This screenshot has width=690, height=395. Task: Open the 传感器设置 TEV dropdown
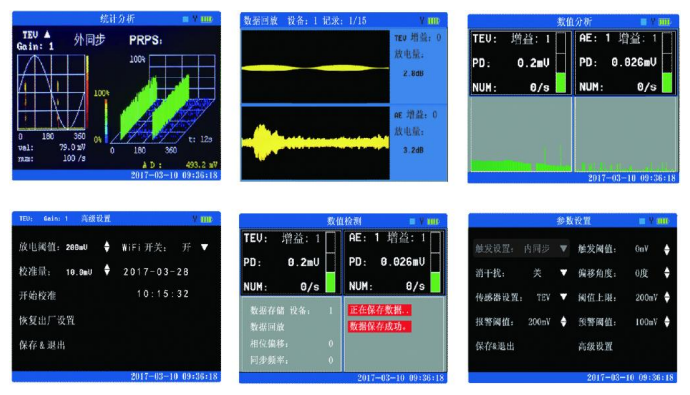pos(563,297)
